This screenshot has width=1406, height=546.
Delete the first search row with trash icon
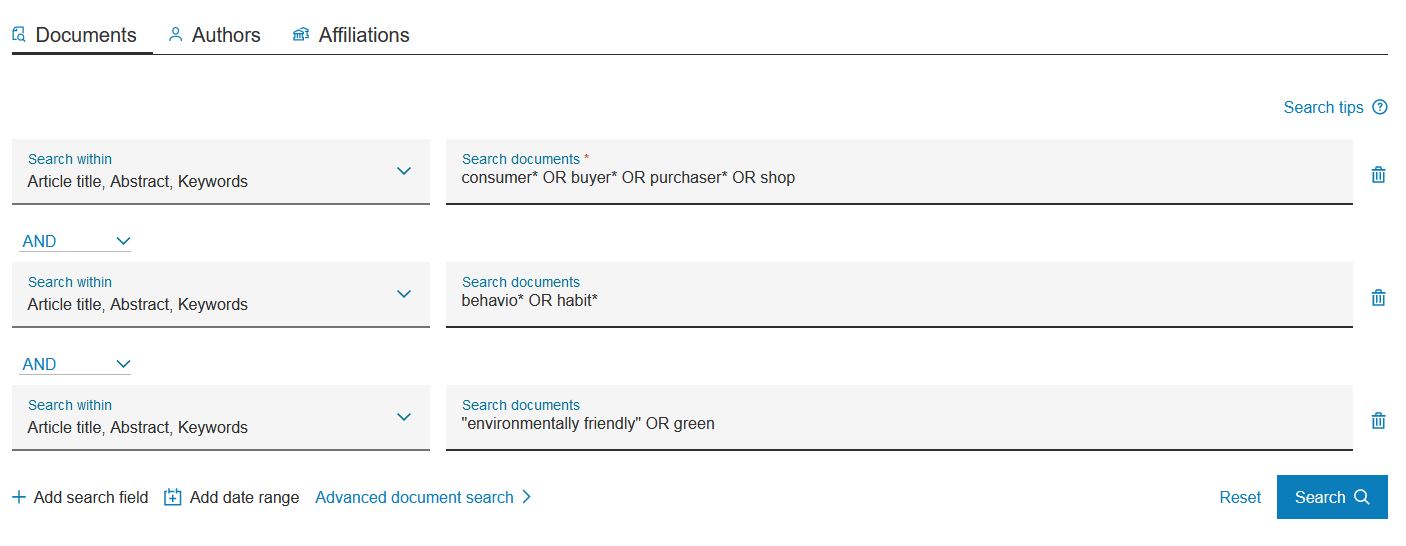(1378, 174)
